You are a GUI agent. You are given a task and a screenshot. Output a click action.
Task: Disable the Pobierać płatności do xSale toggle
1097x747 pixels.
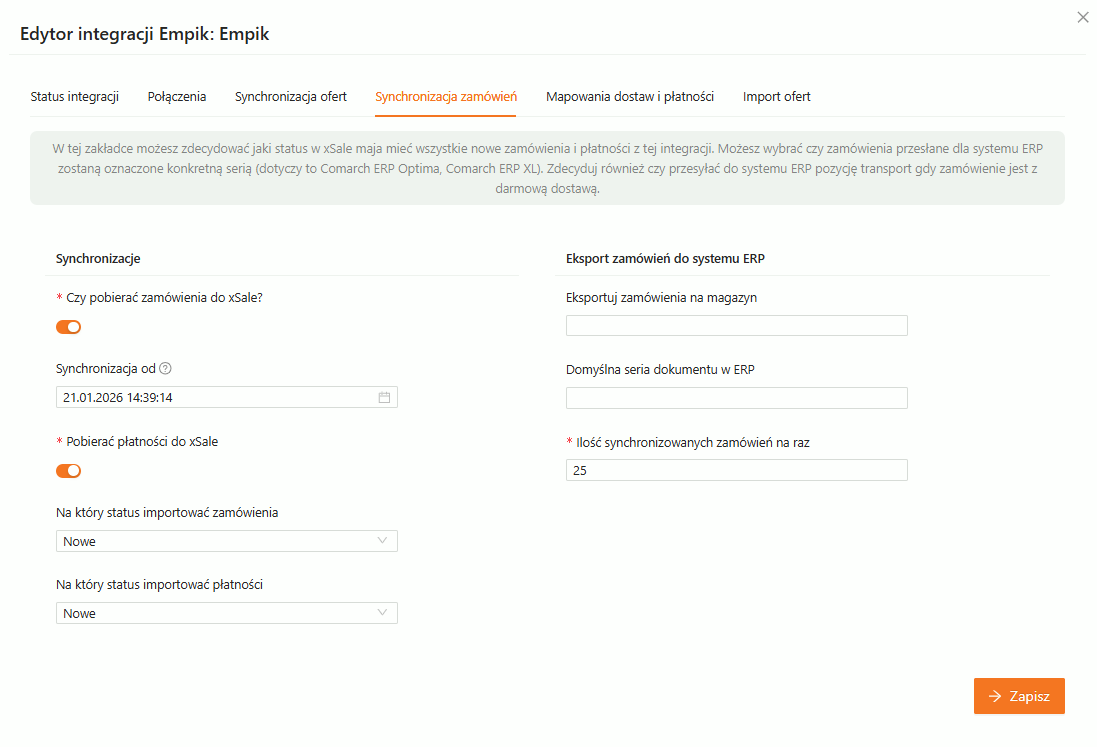(x=68, y=471)
